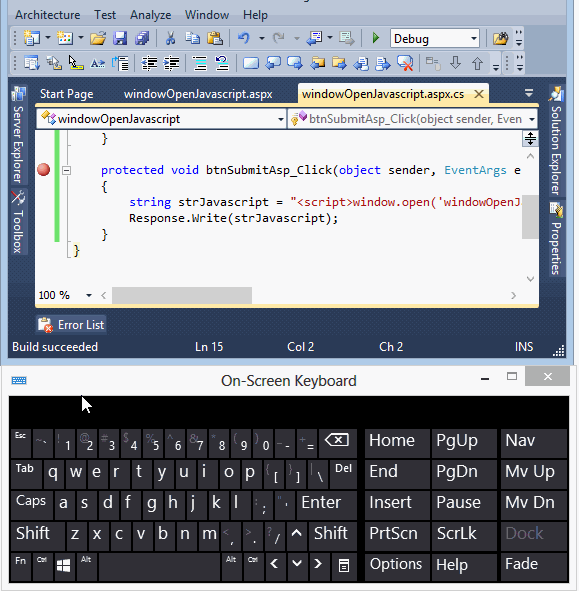Close the windowOpenJavascript.aspx.cs tab
579x591 pixels.
click(479, 94)
